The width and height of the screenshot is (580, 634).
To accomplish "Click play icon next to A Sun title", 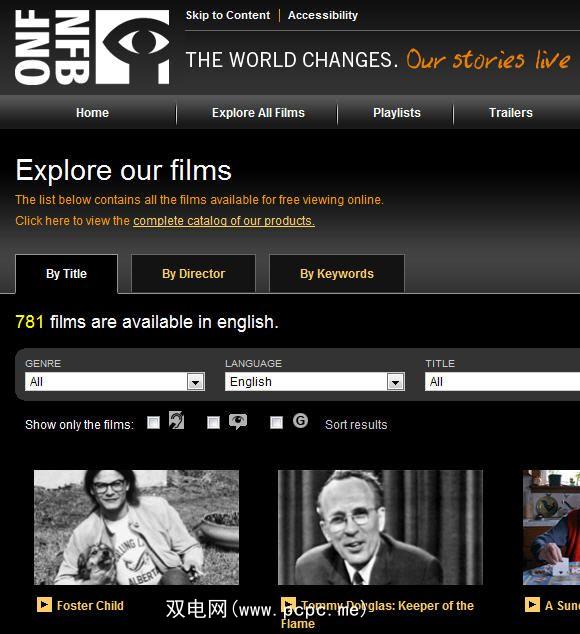I will [x=532, y=604].
